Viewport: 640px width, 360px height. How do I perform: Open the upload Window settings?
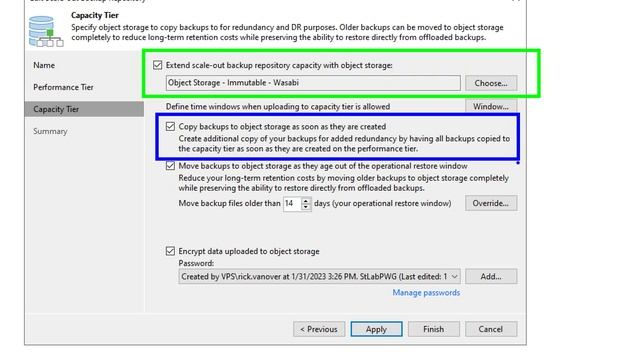click(491, 107)
